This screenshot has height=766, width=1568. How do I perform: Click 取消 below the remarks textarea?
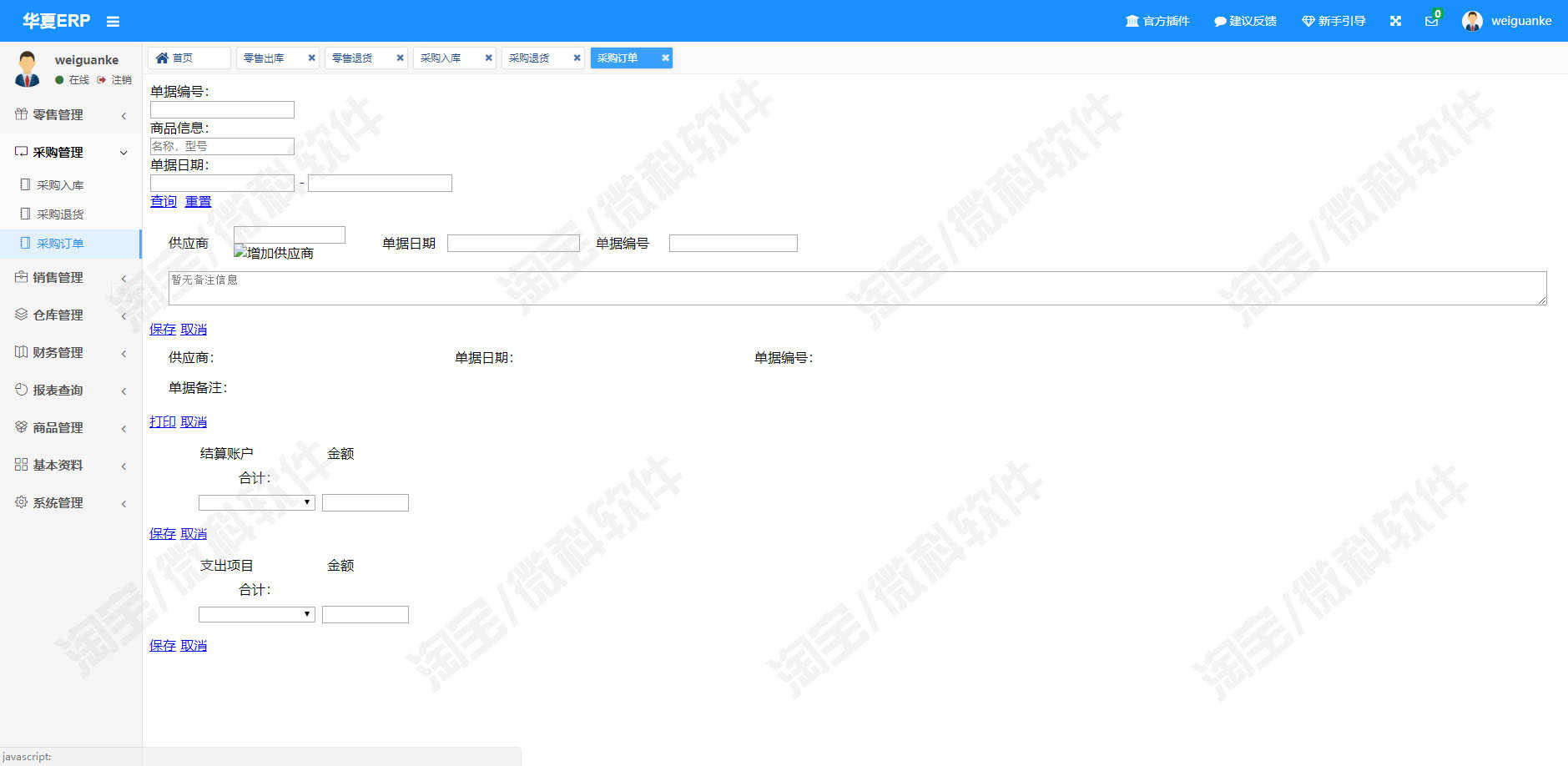(x=194, y=329)
